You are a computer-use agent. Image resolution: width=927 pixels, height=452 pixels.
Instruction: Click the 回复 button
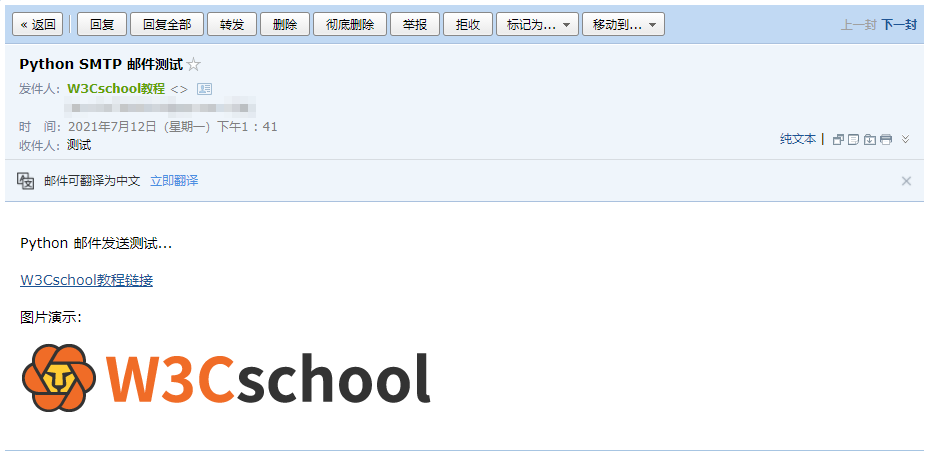(102, 24)
